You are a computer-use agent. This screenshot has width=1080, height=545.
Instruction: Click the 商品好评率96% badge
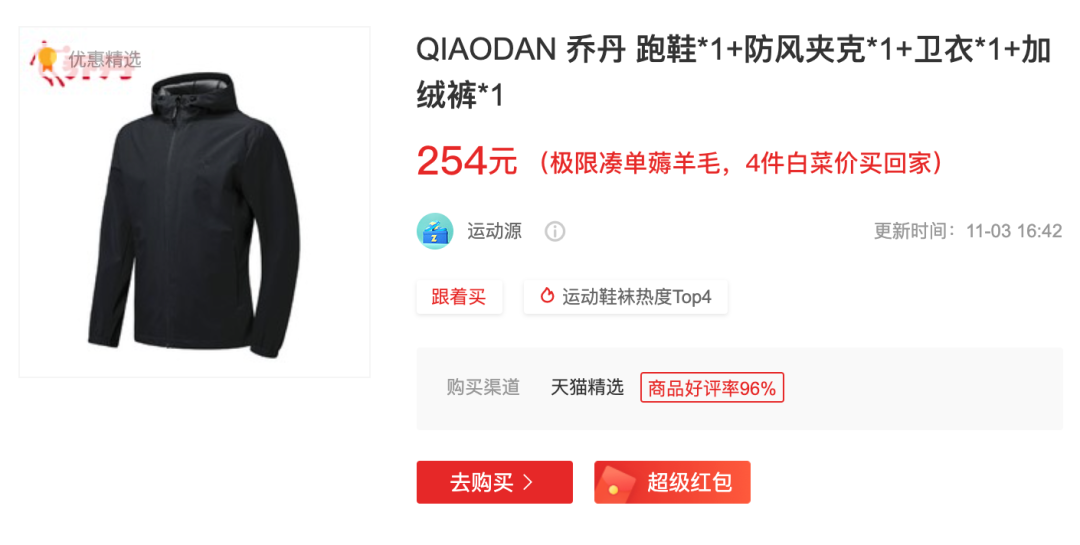pyautogui.click(x=712, y=388)
